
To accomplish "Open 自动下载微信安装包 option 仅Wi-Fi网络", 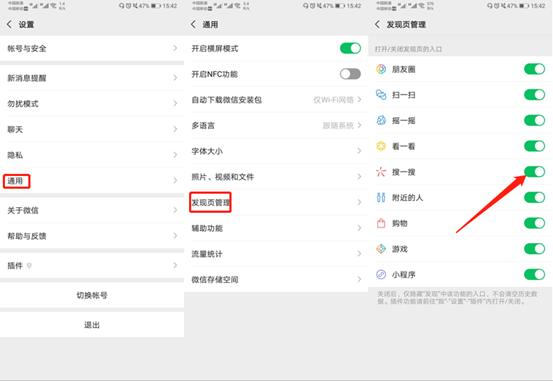I will 337,100.
